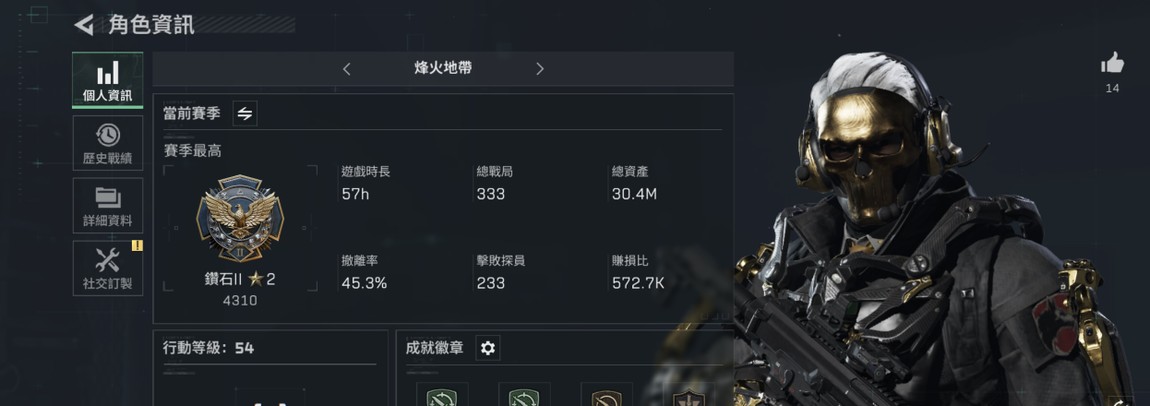The image size is (1150, 406).
Task: Click the yellow alert badge on 社交訂製
Action: pyautogui.click(x=137, y=246)
